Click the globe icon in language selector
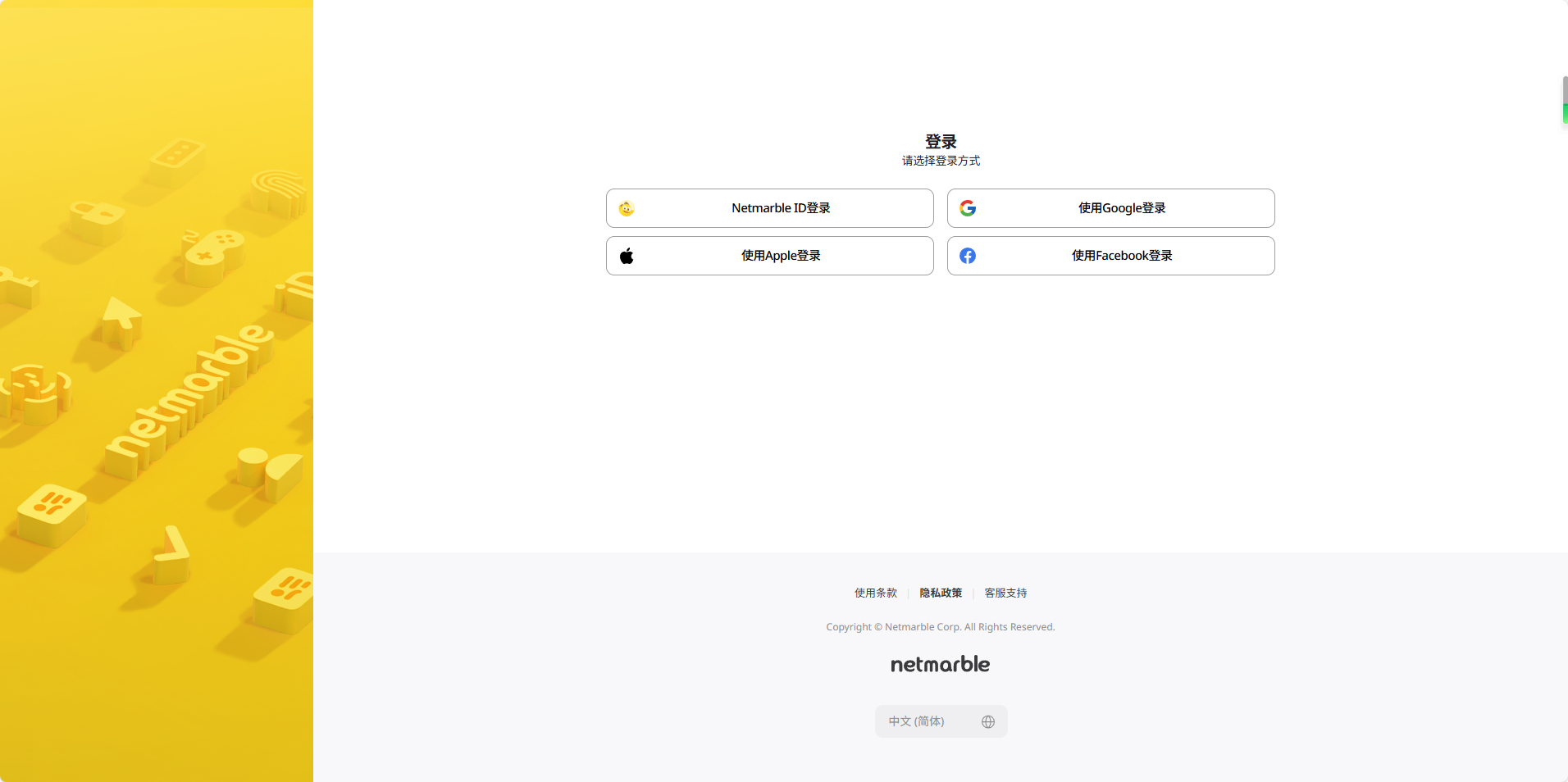Screen dimensions: 1568x782 pyautogui.click(x=988, y=721)
